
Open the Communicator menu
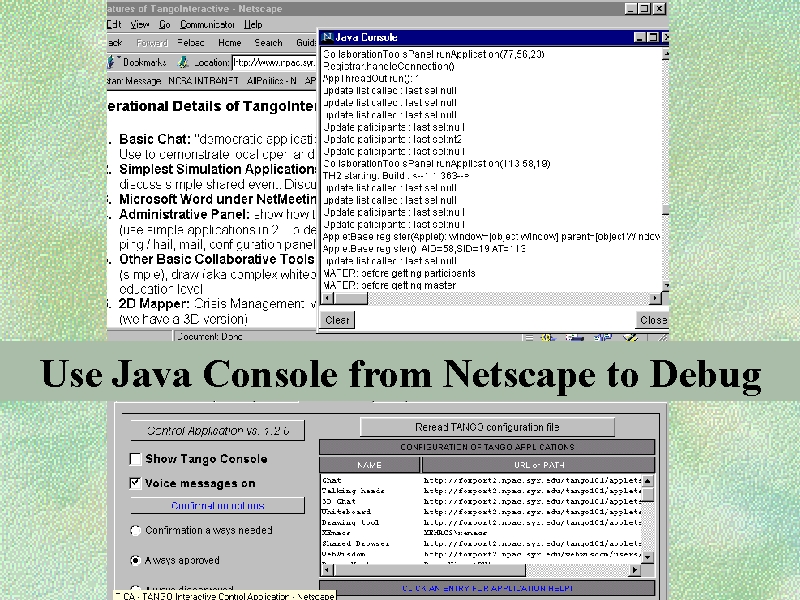[207, 24]
